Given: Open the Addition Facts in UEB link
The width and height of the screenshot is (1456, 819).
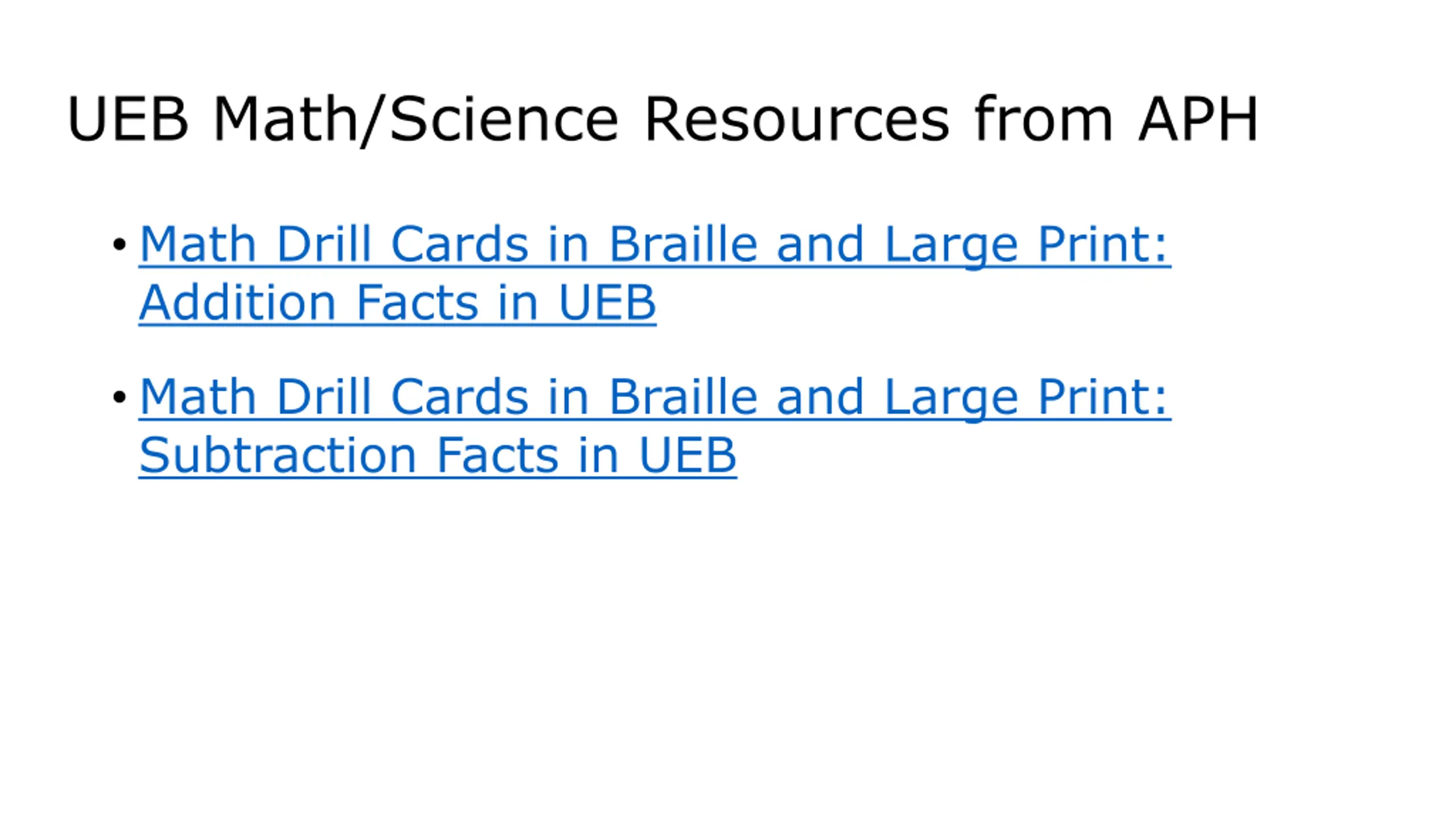Looking at the screenshot, I should point(398,303).
